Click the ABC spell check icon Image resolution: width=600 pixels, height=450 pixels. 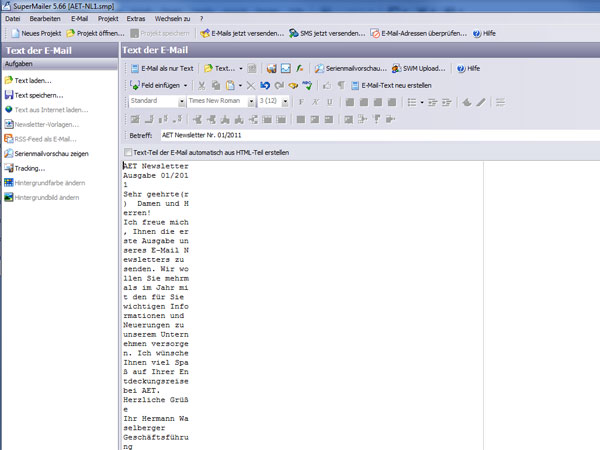coord(307,85)
